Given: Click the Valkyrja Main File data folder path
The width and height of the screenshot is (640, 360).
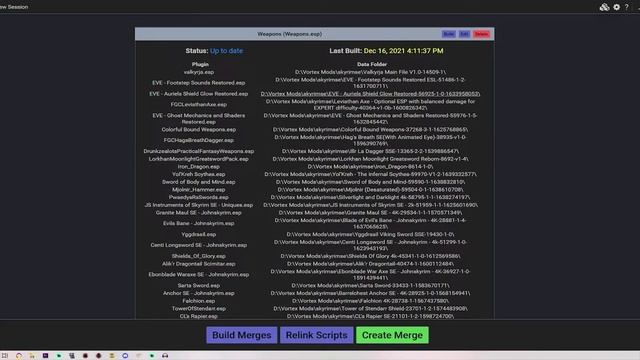Looking at the screenshot, I should (x=370, y=72).
